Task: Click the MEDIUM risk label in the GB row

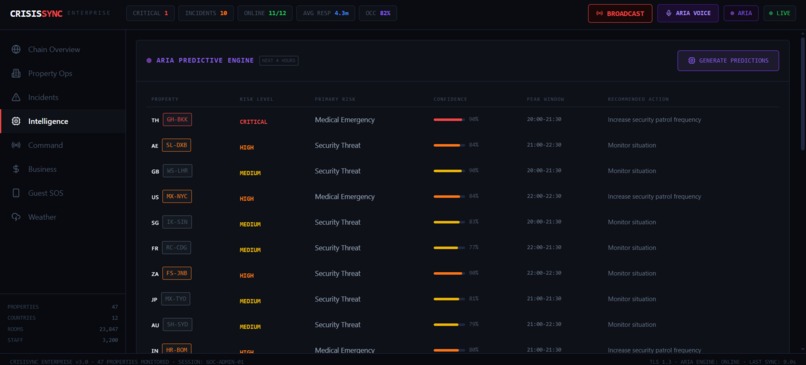Action: [x=250, y=173]
